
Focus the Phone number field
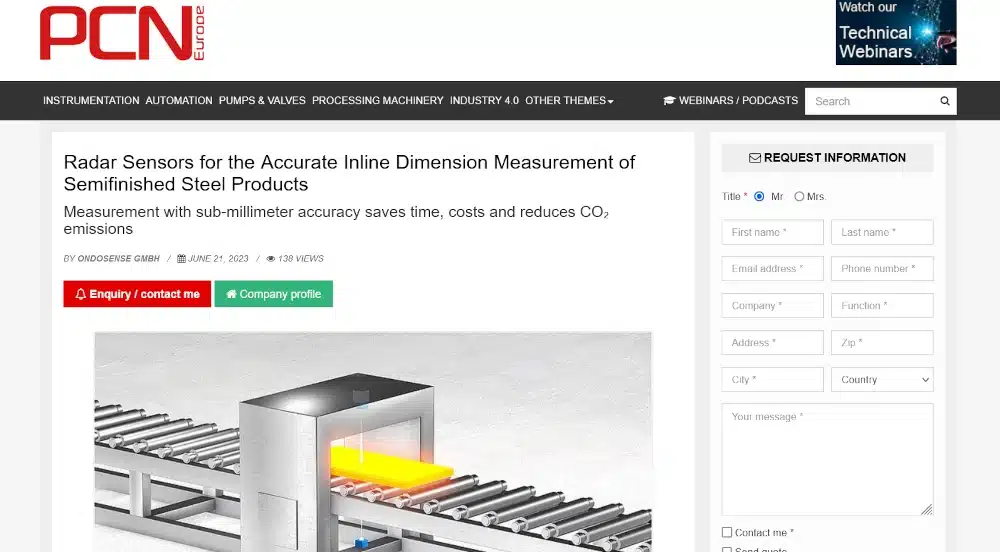882,268
